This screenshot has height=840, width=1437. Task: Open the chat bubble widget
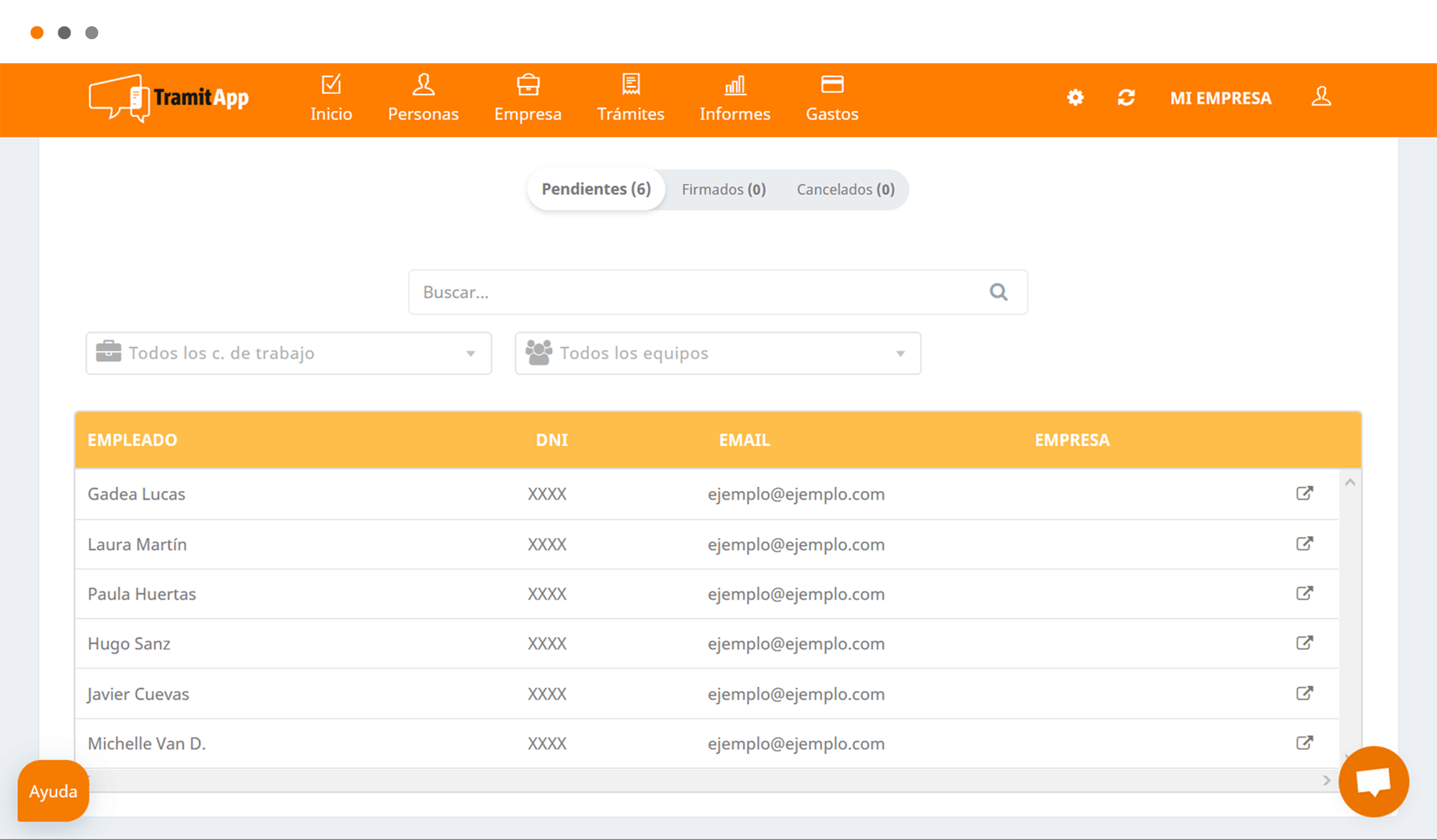click(x=1373, y=782)
